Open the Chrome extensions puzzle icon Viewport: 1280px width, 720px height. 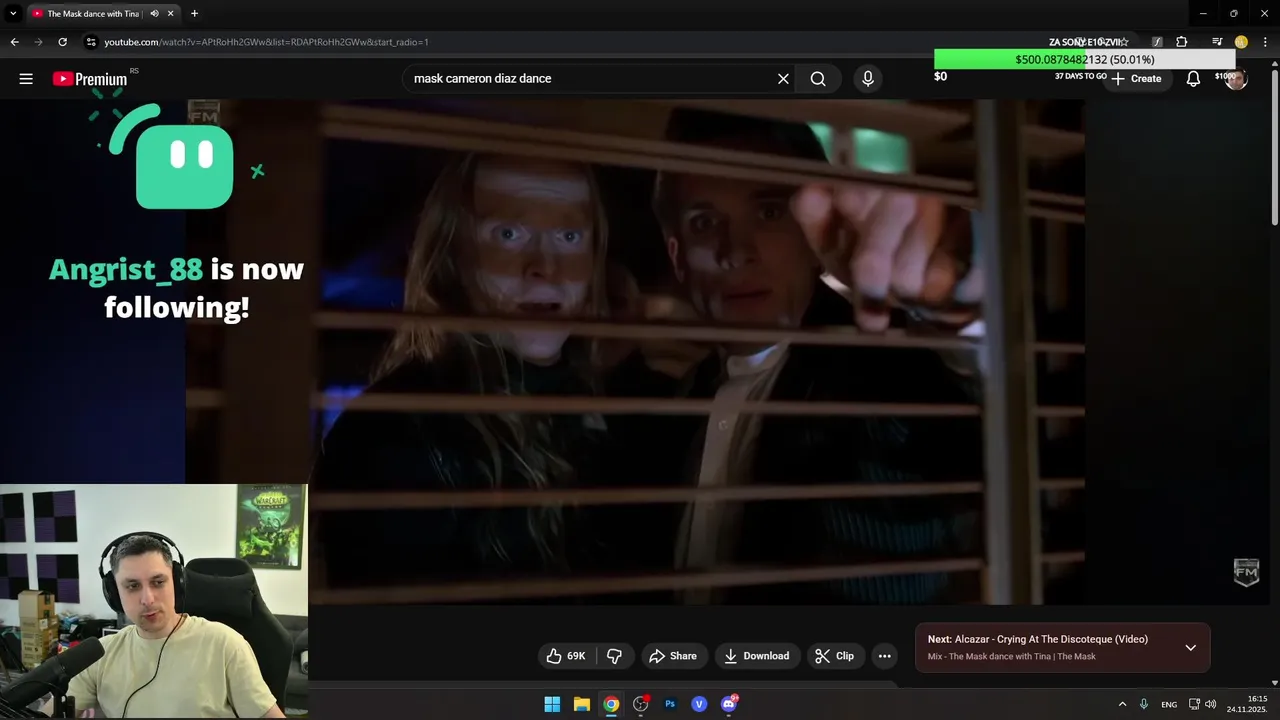tap(1182, 42)
